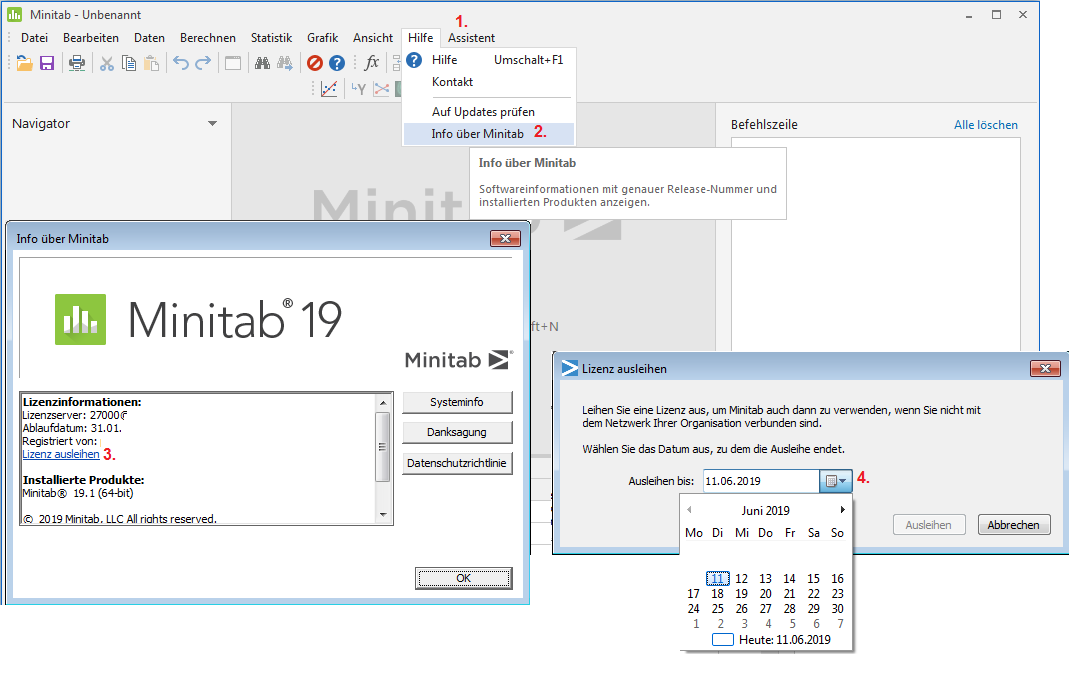Open the Berechnen menu

point(208,38)
